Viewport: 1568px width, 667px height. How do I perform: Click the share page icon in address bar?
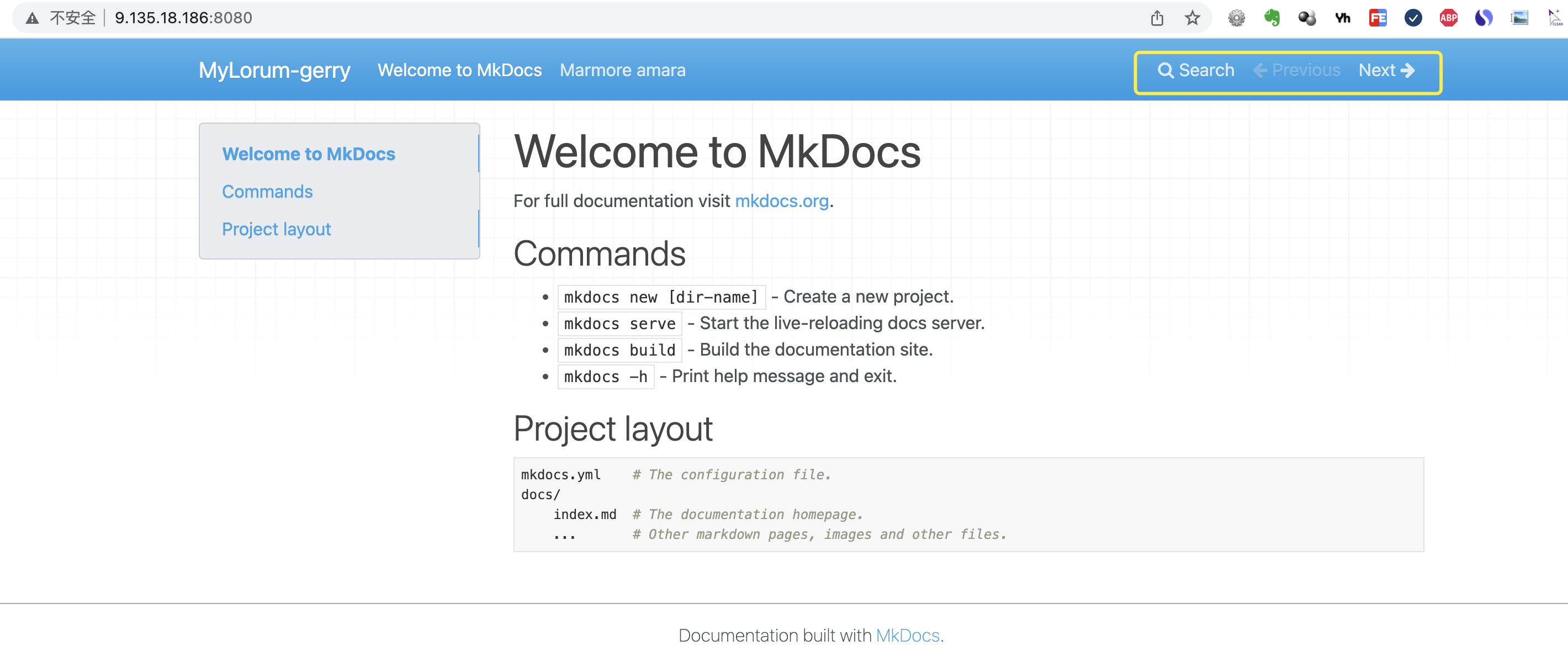pos(1157,18)
